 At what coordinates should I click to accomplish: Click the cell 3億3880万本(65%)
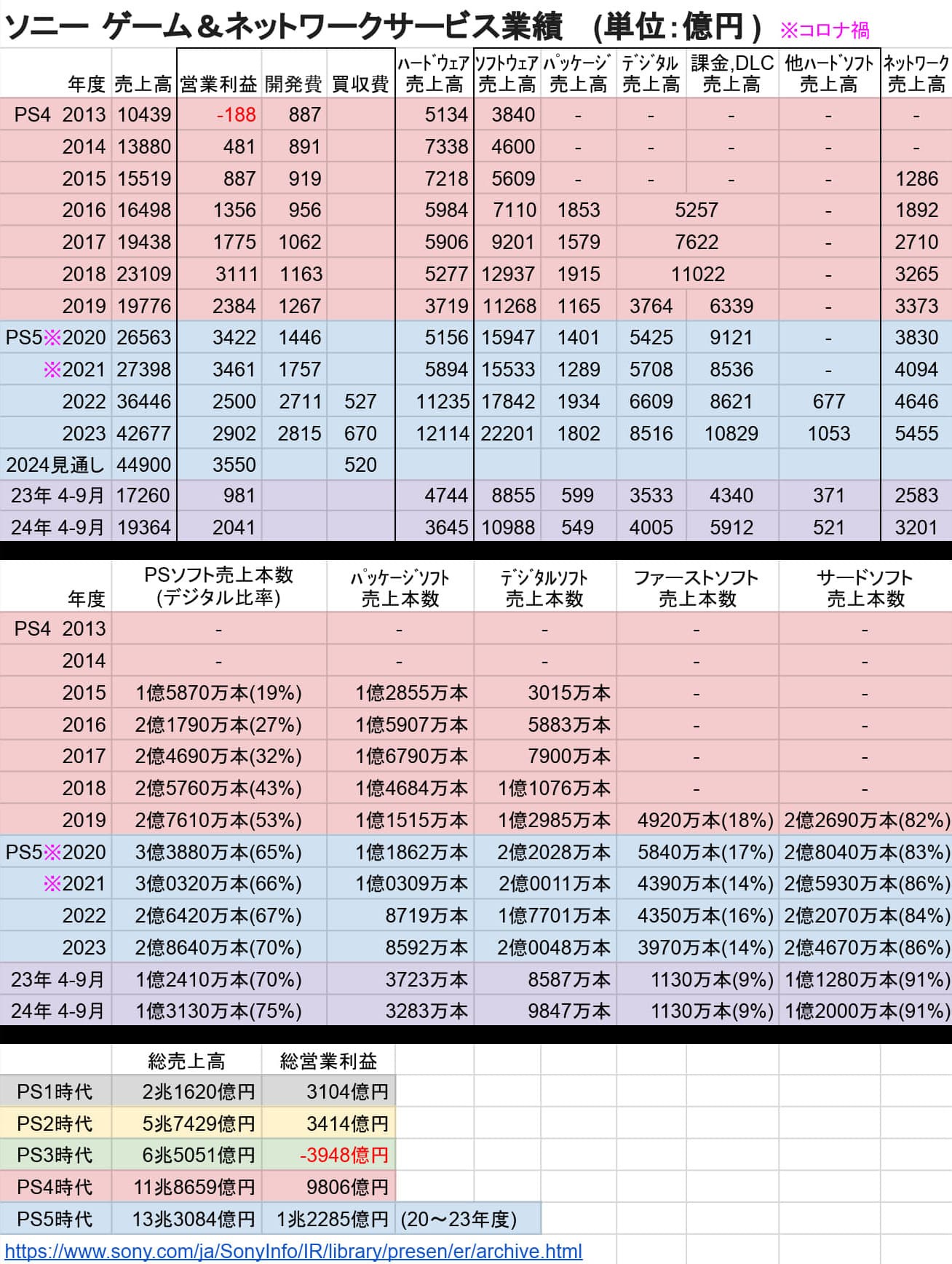tap(218, 853)
